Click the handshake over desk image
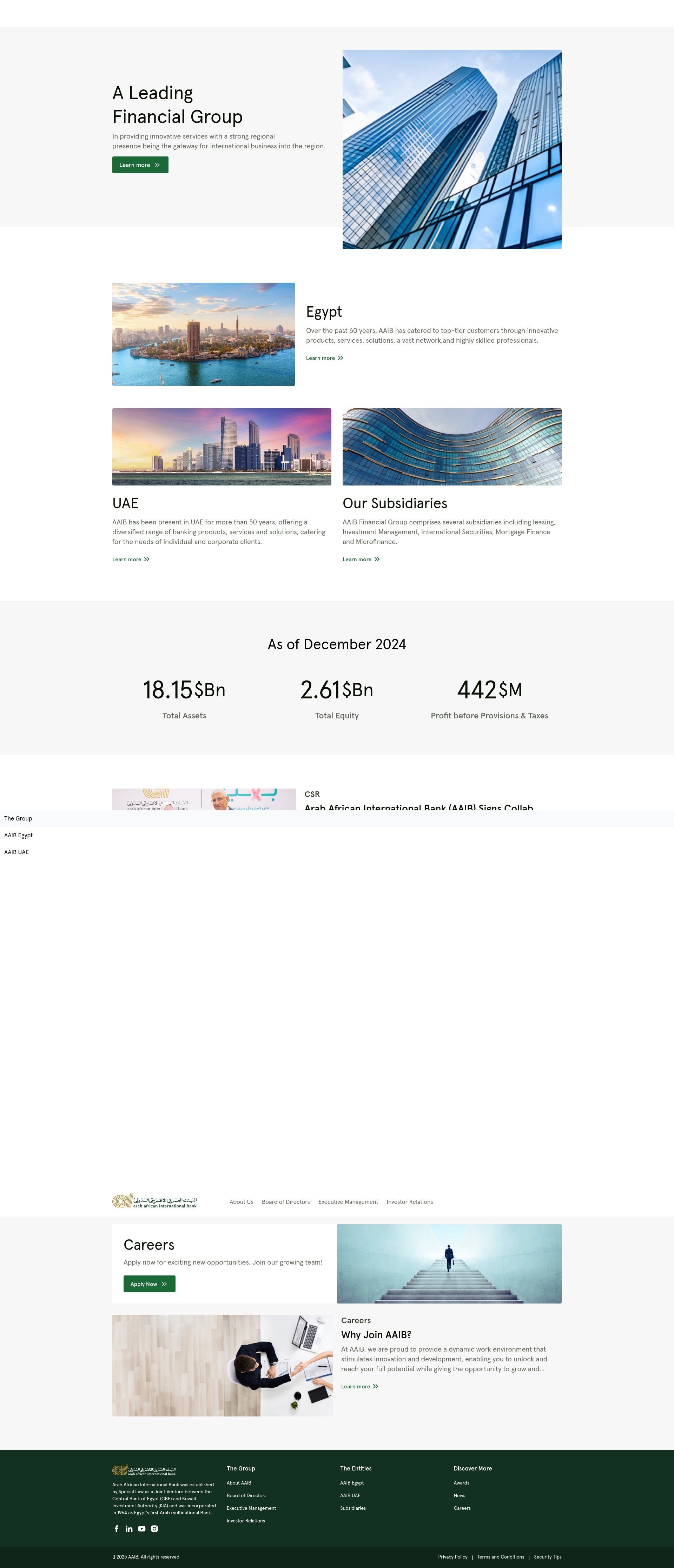The height and width of the screenshot is (1568, 674). [223, 1365]
